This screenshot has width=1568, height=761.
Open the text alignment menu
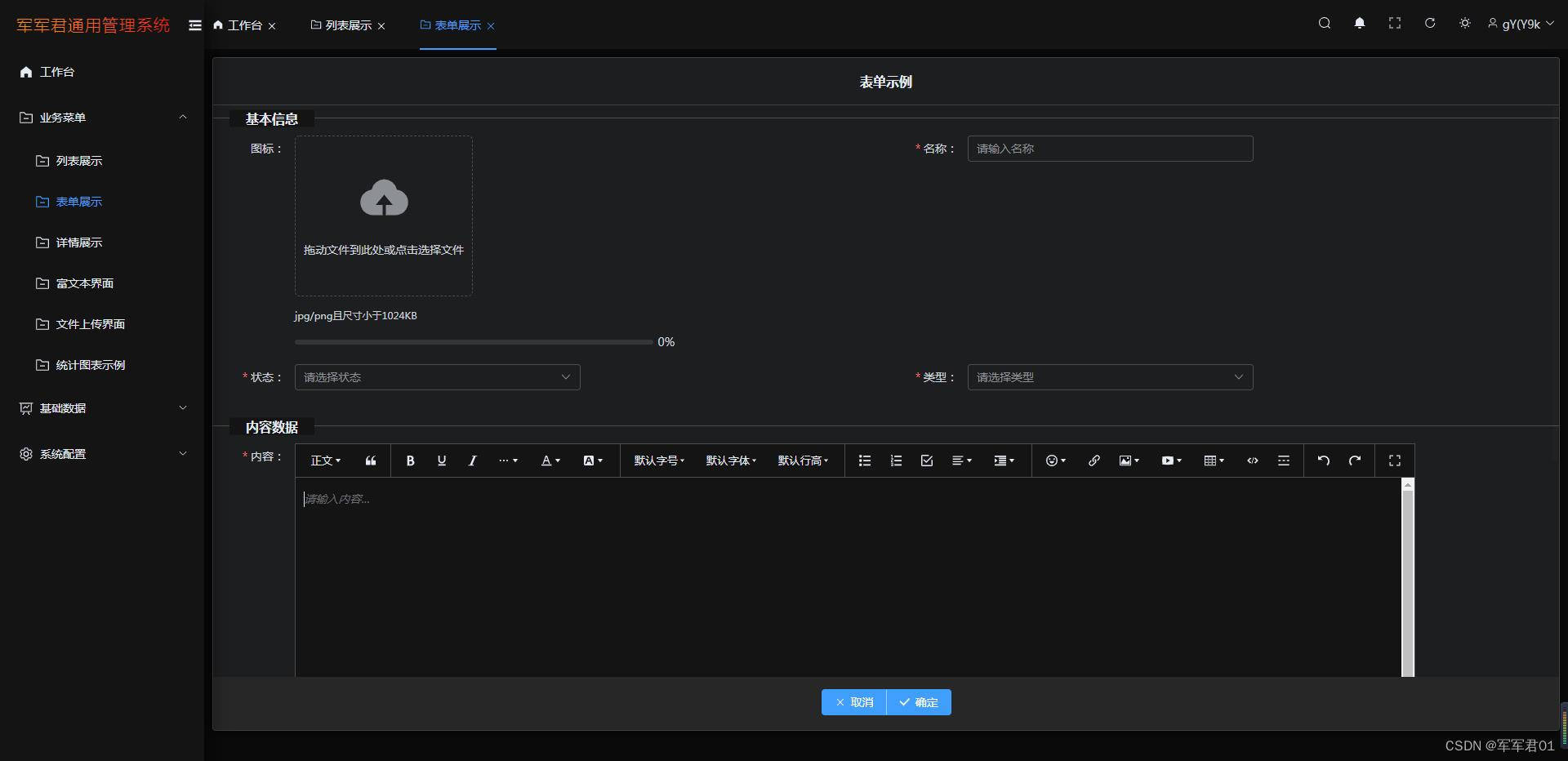tap(962, 461)
